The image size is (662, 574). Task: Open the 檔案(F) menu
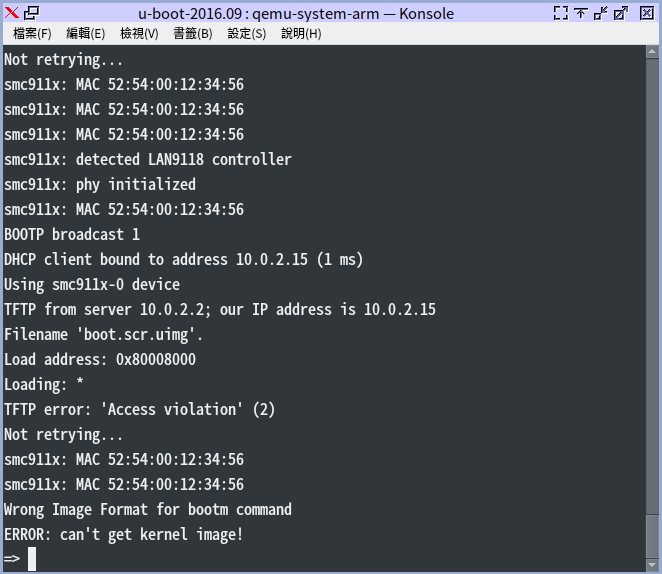point(33,33)
